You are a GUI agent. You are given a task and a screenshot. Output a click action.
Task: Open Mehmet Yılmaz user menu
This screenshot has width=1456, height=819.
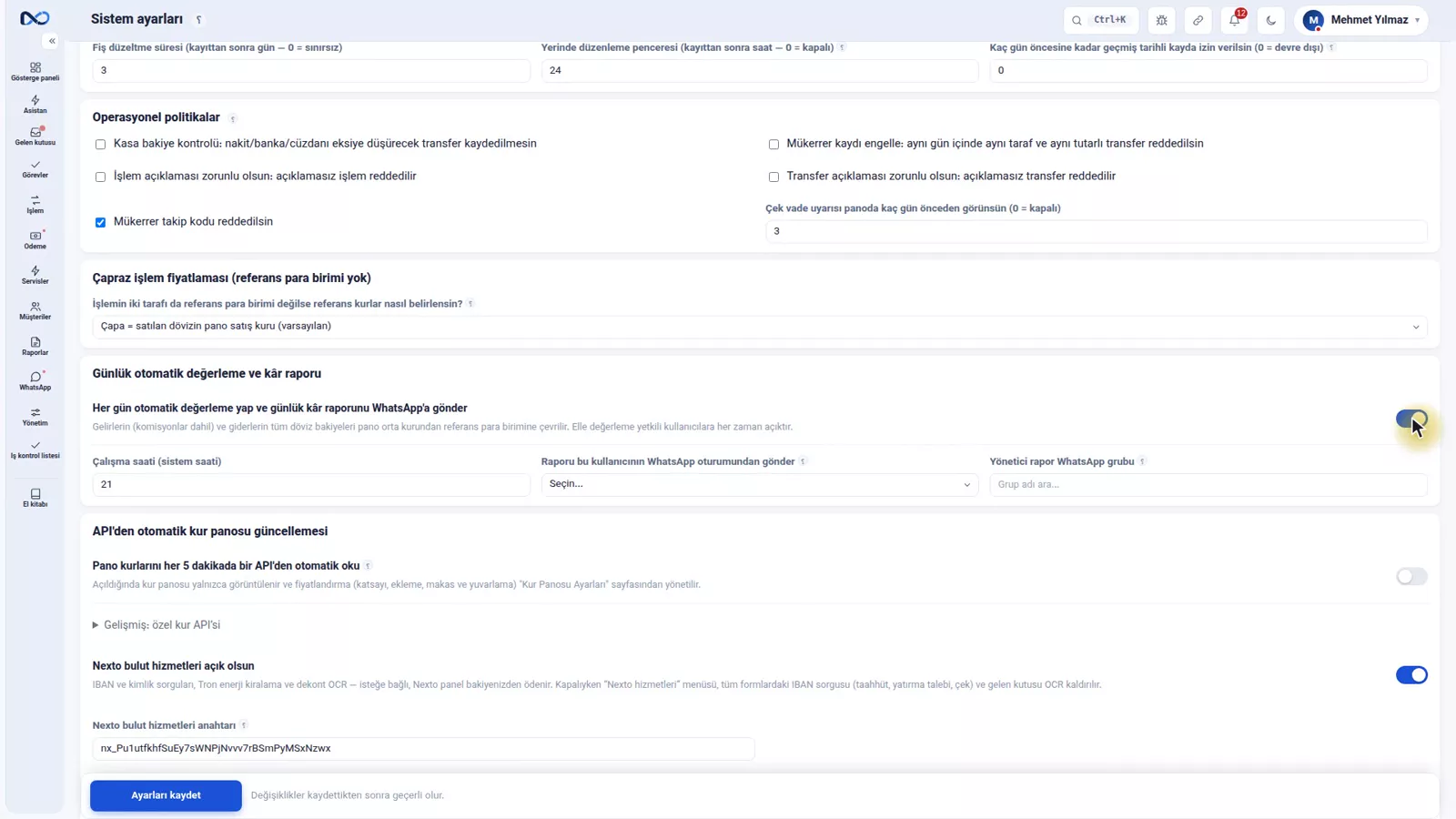[1361, 20]
